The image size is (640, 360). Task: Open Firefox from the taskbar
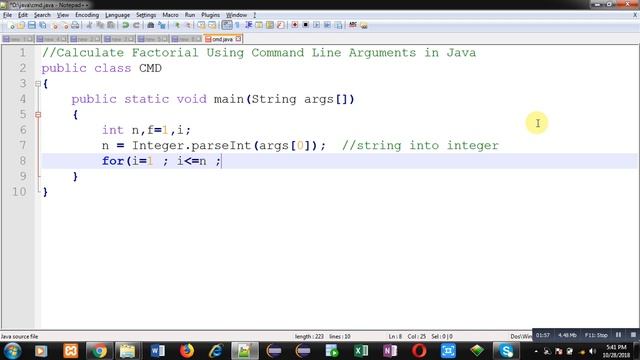[x=187, y=351]
